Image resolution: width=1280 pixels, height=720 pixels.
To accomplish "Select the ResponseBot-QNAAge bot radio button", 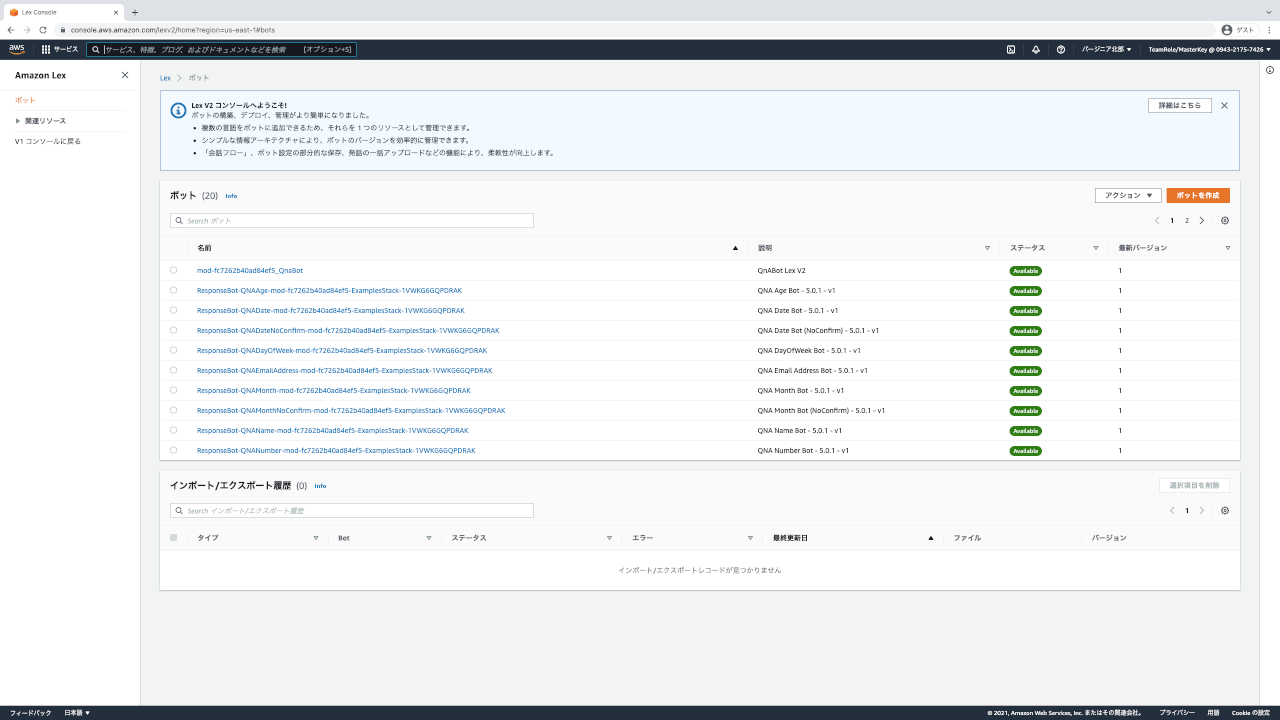I will point(173,290).
